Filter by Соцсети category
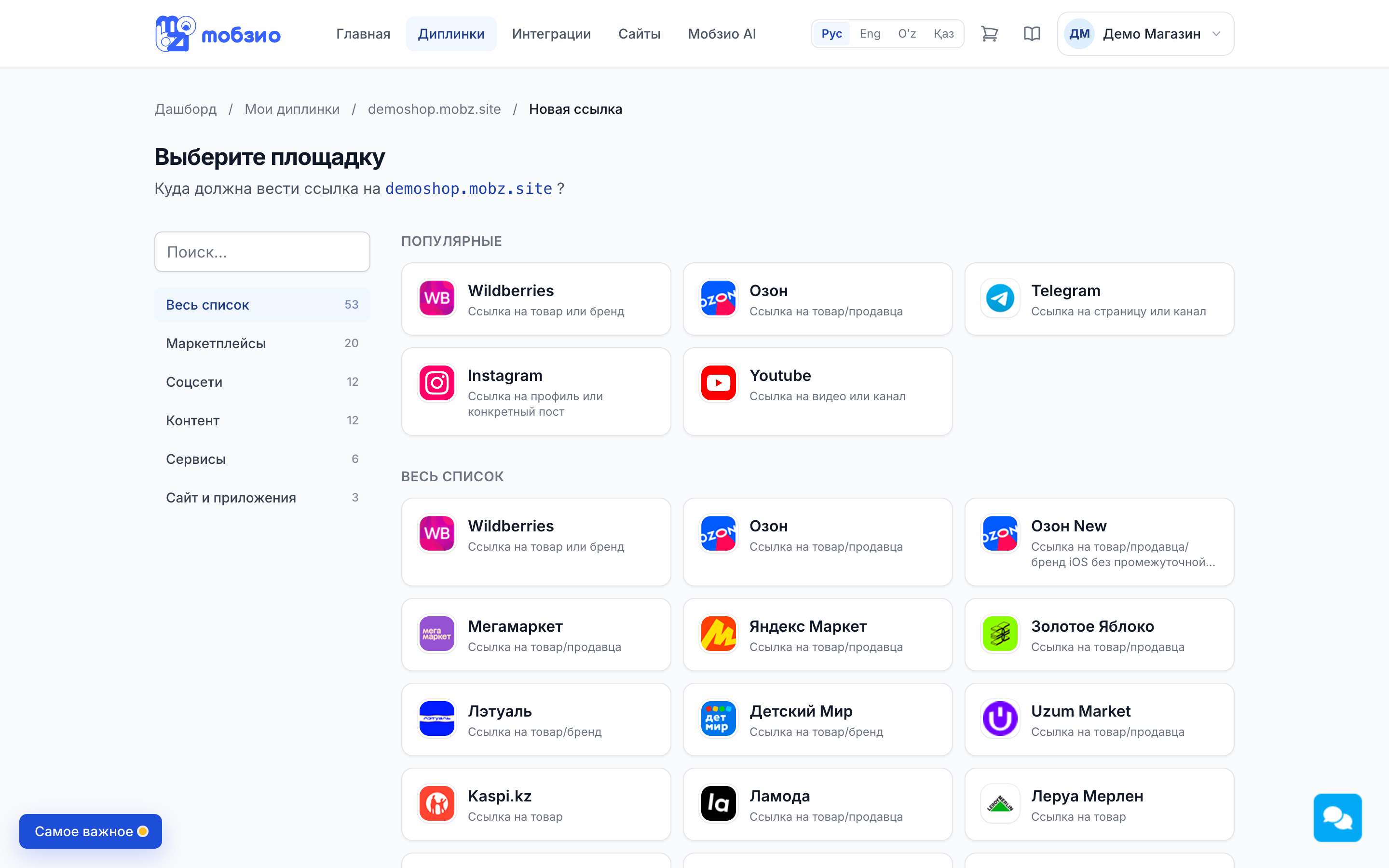The width and height of the screenshot is (1389, 868). [262, 382]
